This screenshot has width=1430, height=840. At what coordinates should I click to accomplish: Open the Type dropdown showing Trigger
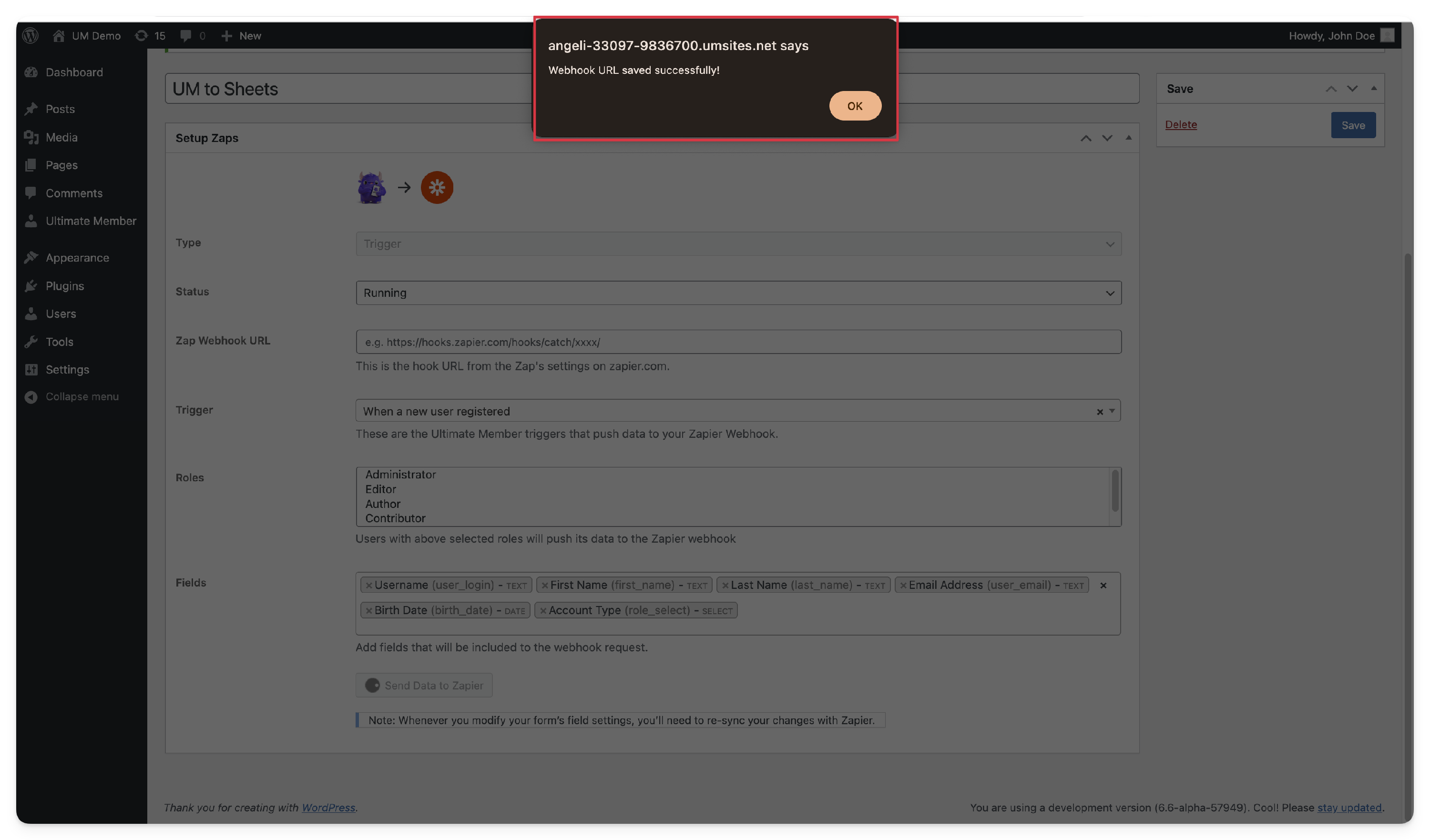point(738,244)
